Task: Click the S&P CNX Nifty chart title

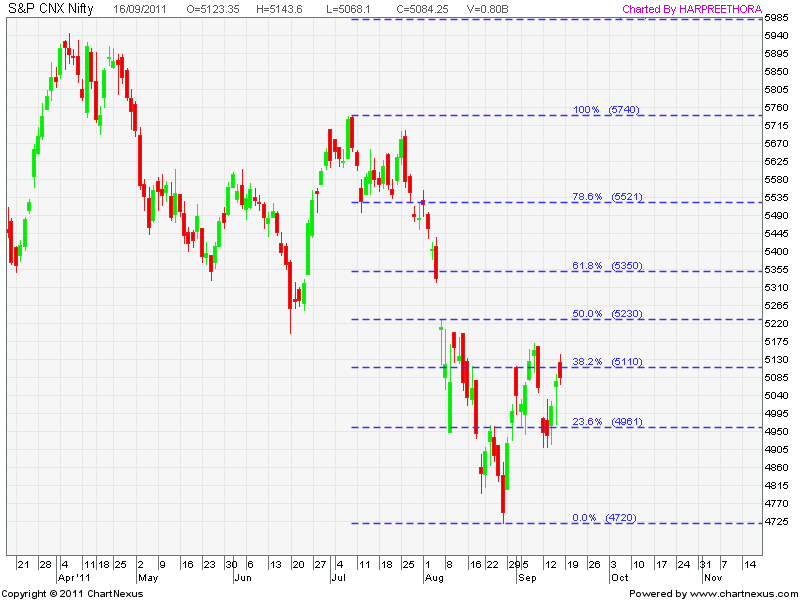Action: point(51,9)
